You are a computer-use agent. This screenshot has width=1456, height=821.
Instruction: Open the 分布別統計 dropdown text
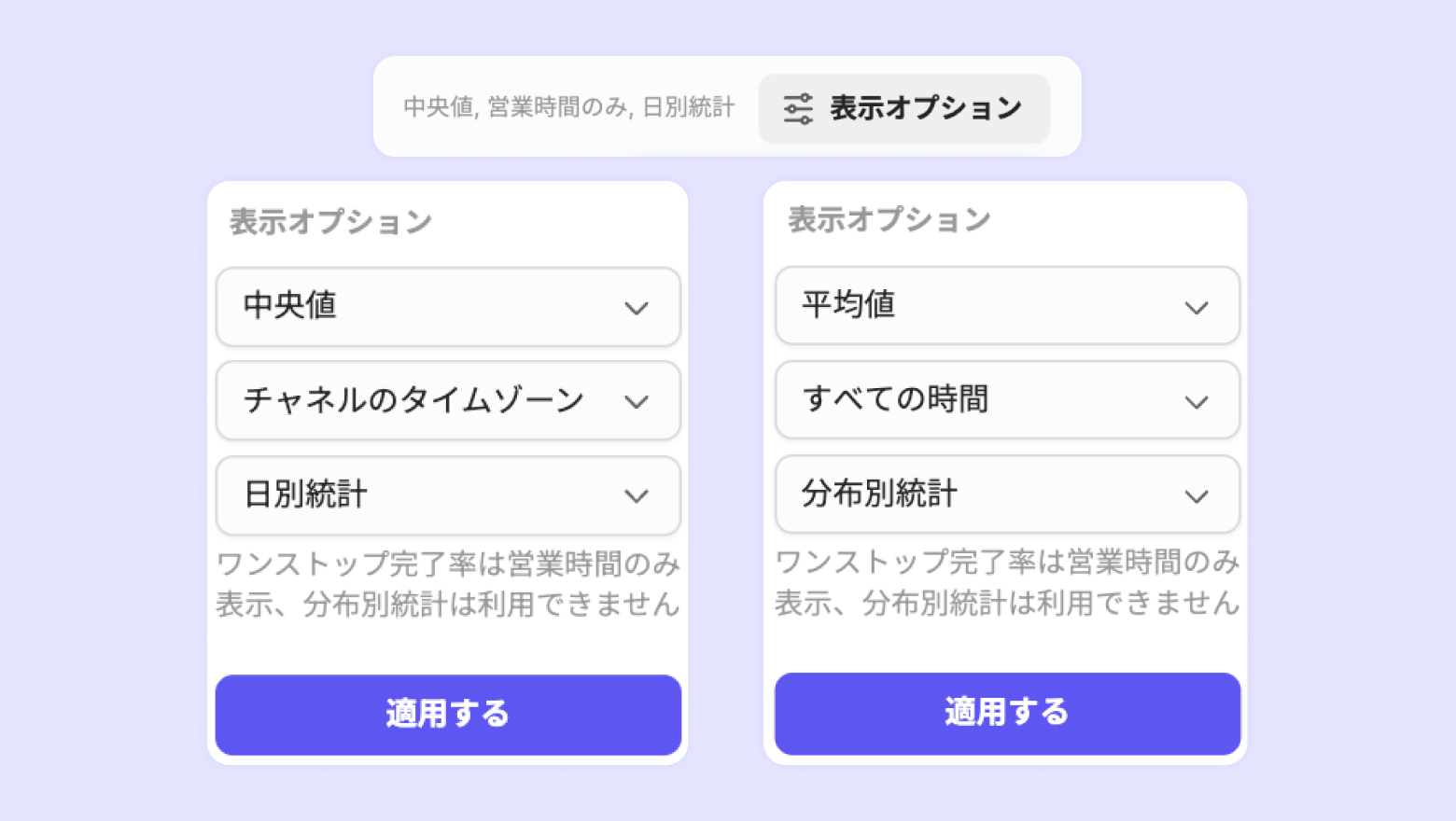click(x=879, y=494)
